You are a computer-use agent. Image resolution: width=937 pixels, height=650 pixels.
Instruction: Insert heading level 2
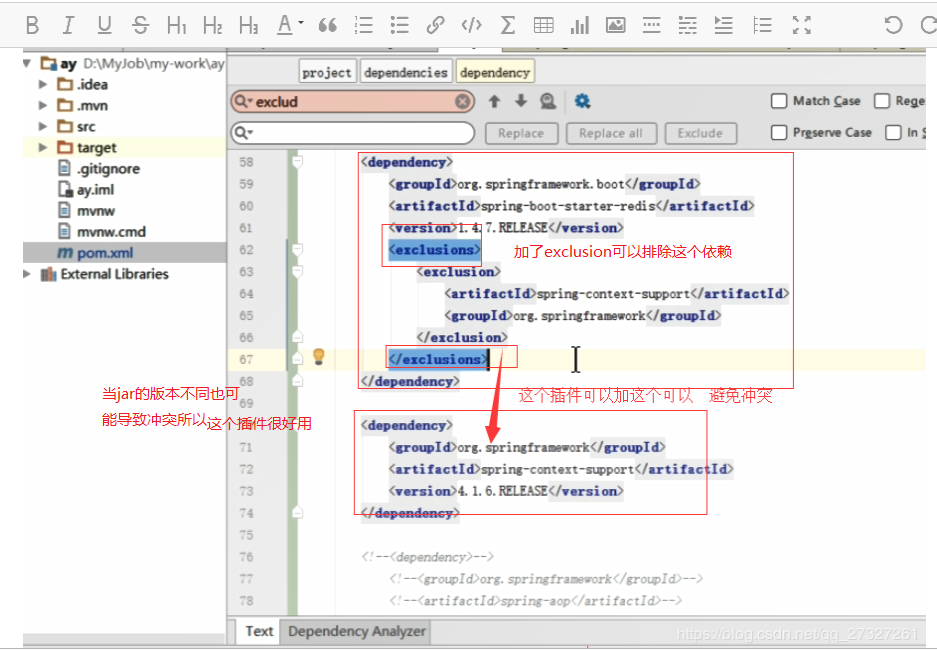213,25
